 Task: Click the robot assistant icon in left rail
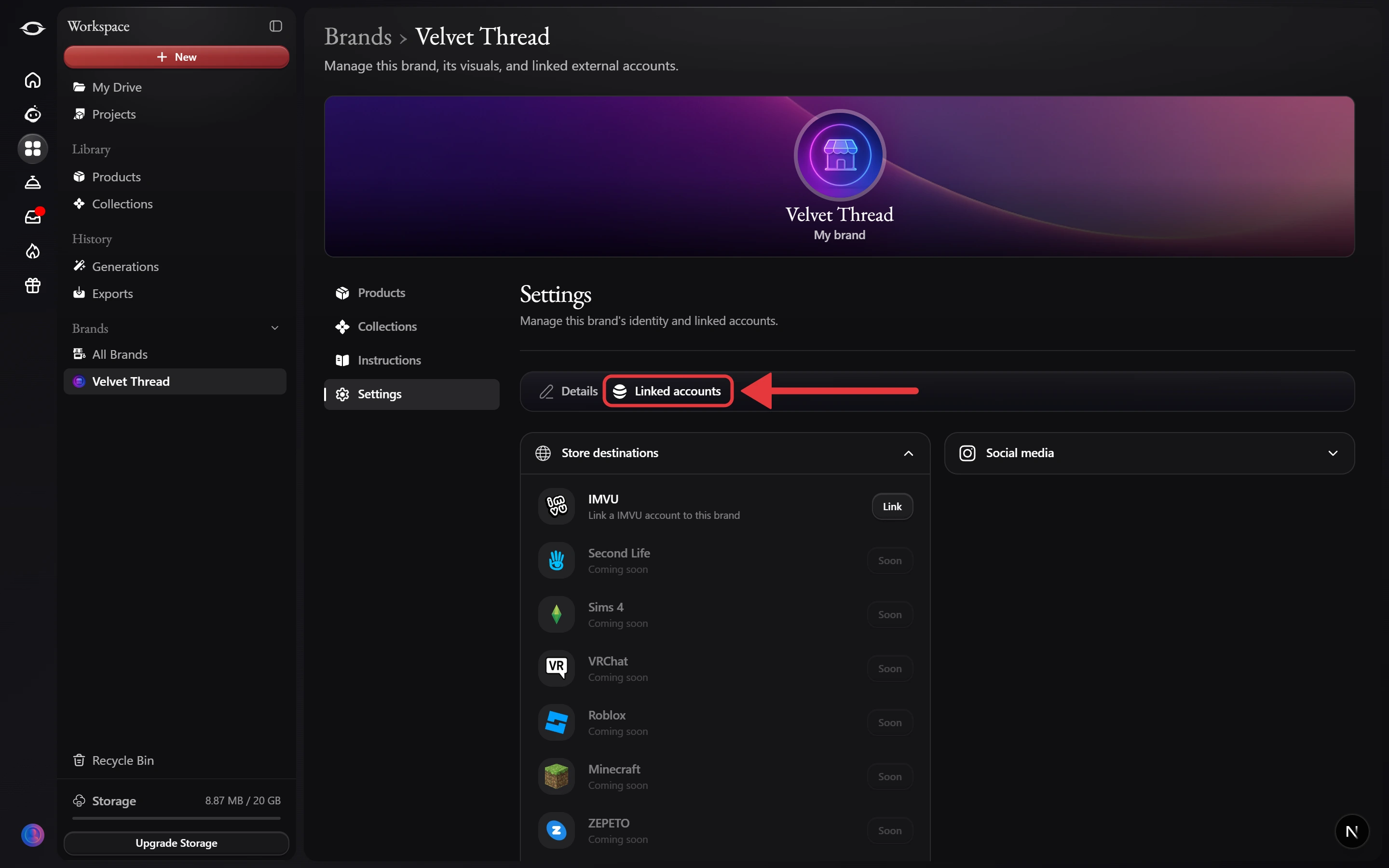coord(33,114)
